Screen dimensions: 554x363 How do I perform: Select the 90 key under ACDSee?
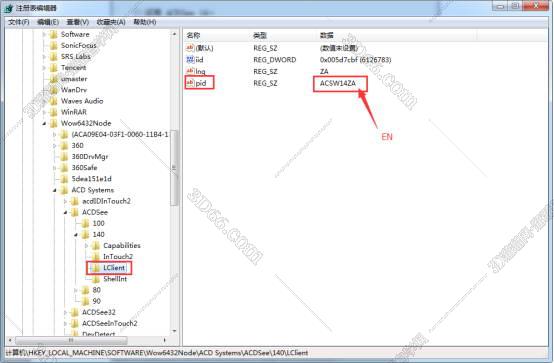click(96, 301)
